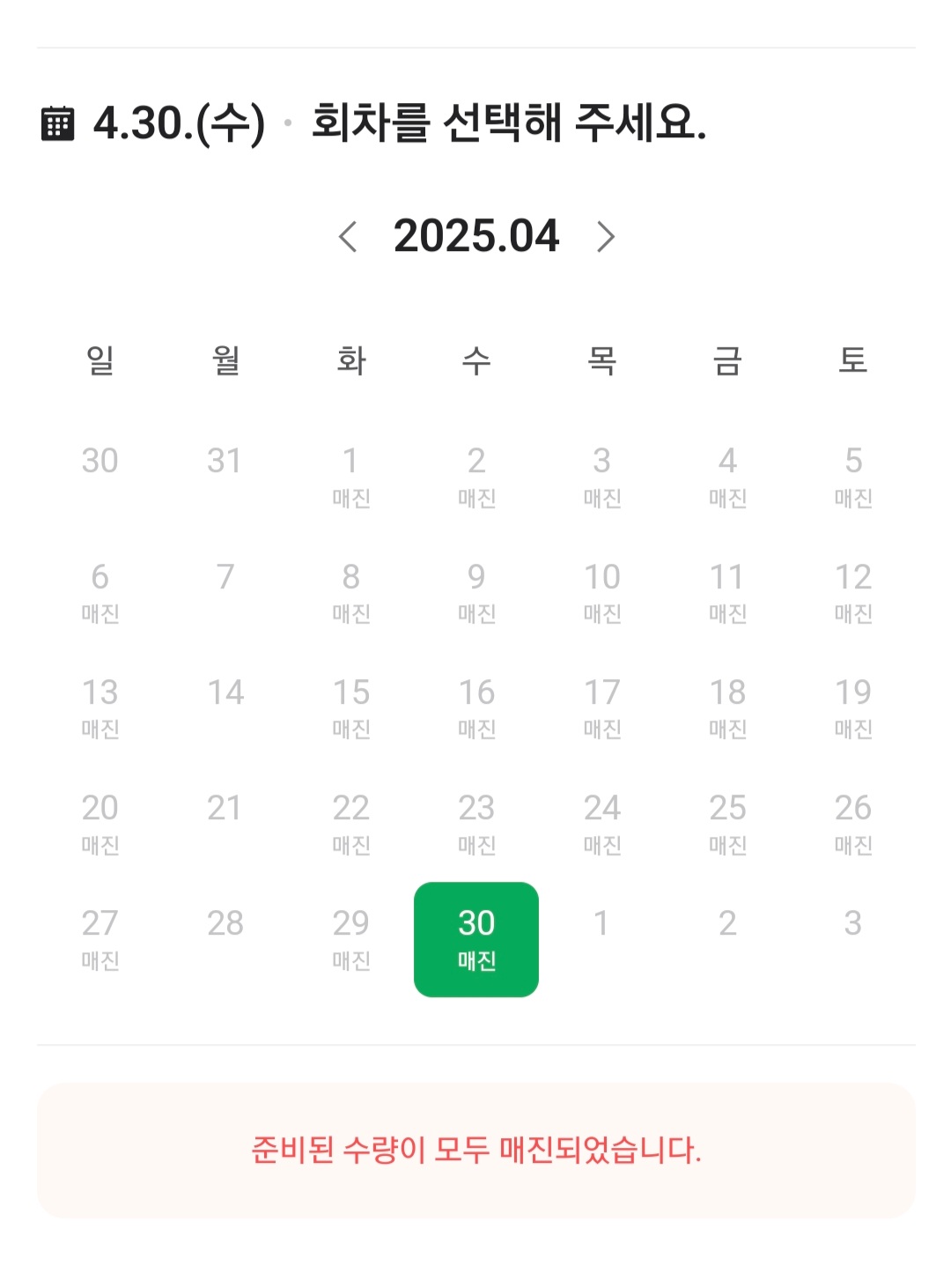The image size is (951, 1288).
Task: Select May 1 in the last row
Action: pyautogui.click(x=601, y=923)
